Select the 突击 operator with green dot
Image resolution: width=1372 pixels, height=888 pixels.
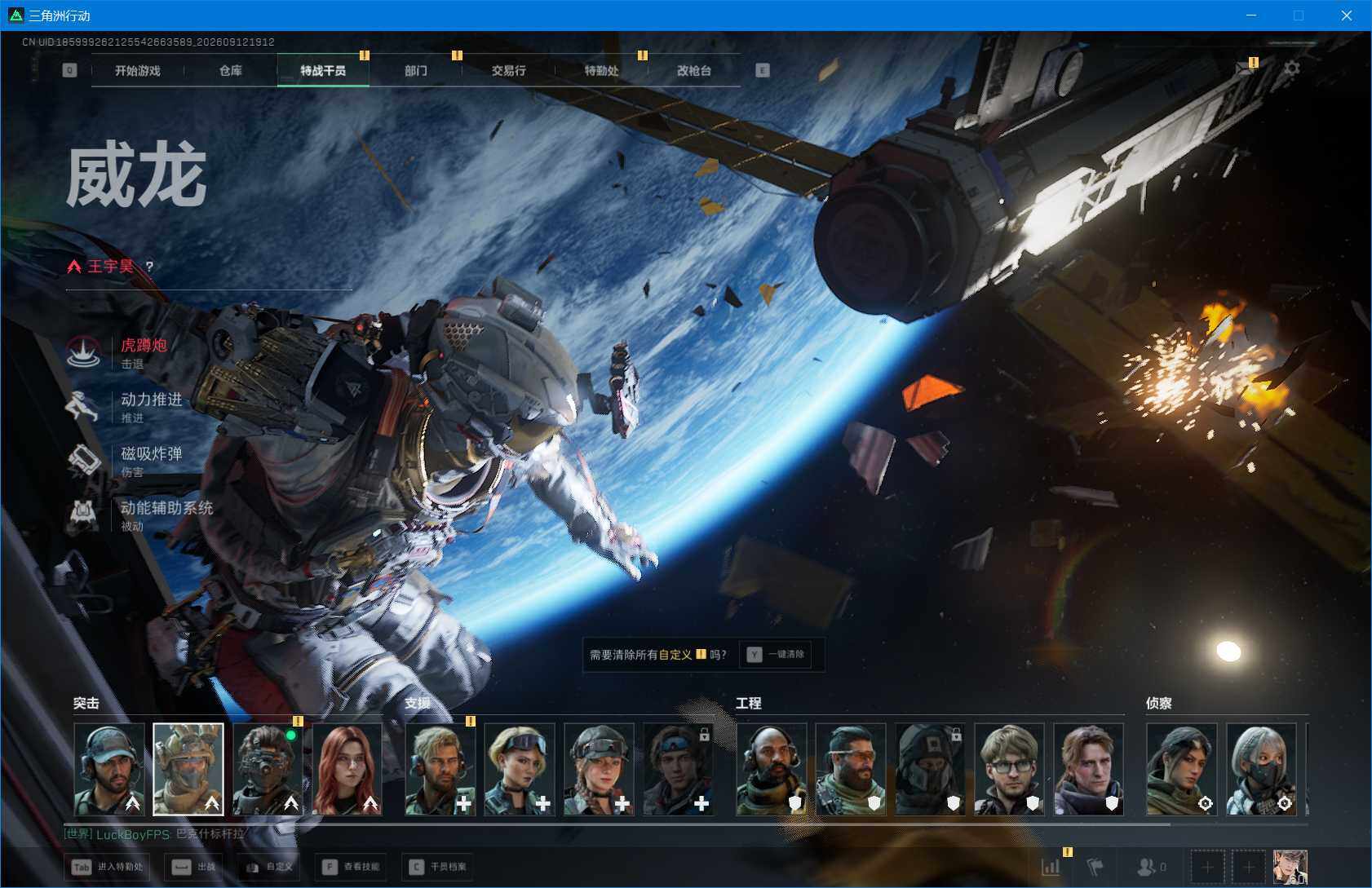coord(268,769)
